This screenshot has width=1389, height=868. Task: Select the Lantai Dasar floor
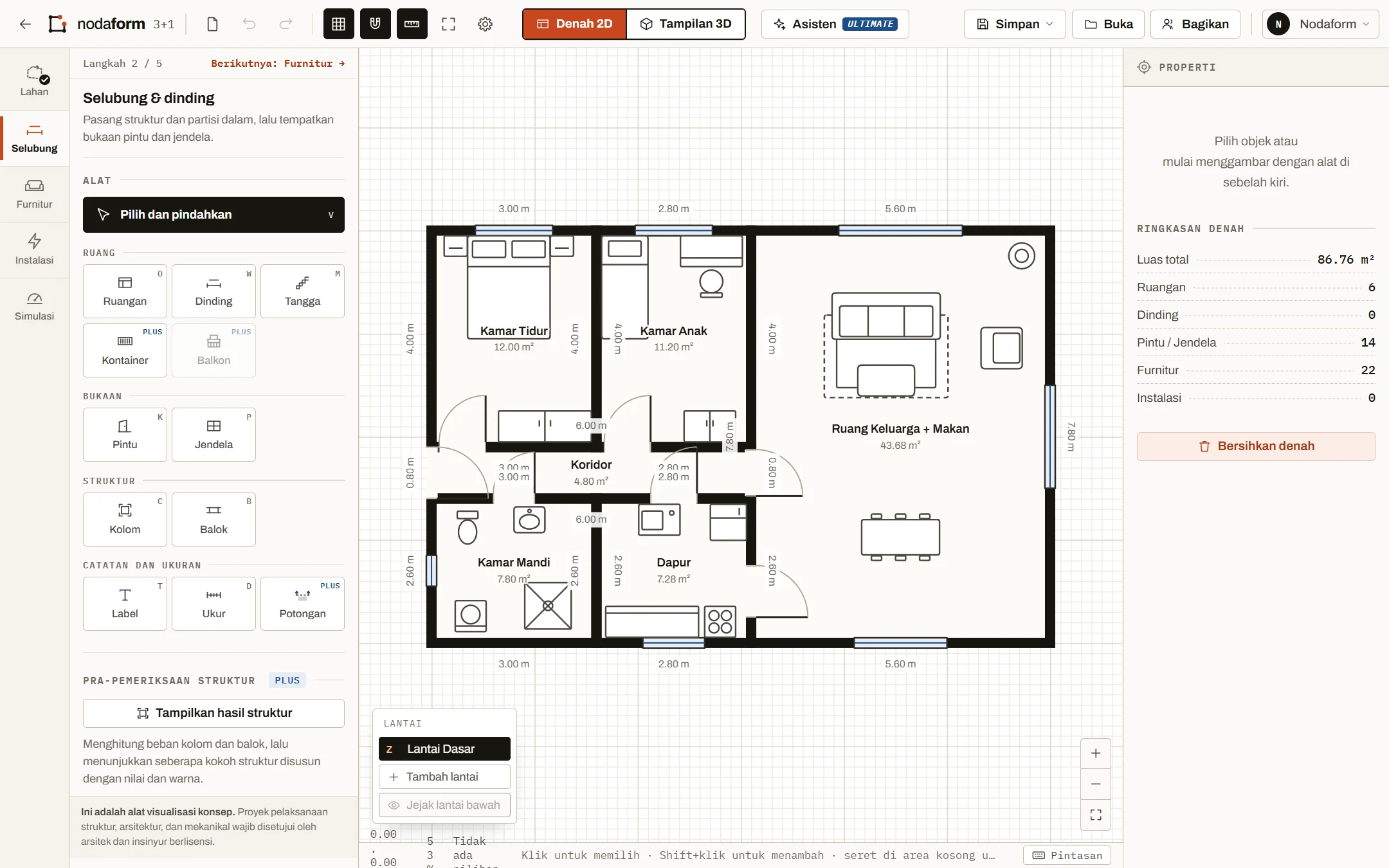pos(444,749)
